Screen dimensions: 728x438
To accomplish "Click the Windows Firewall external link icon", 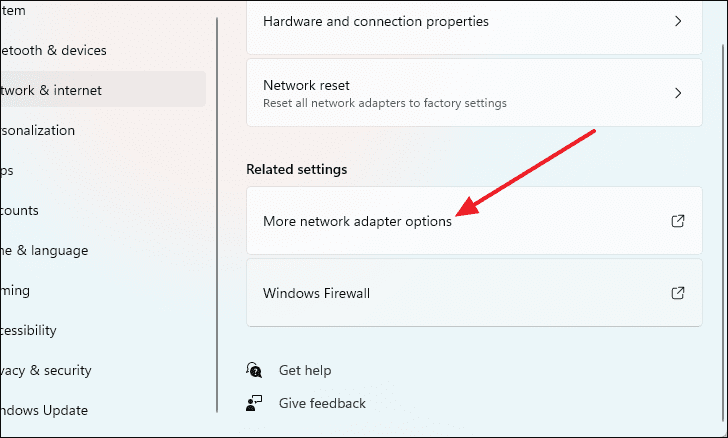I will 678,293.
